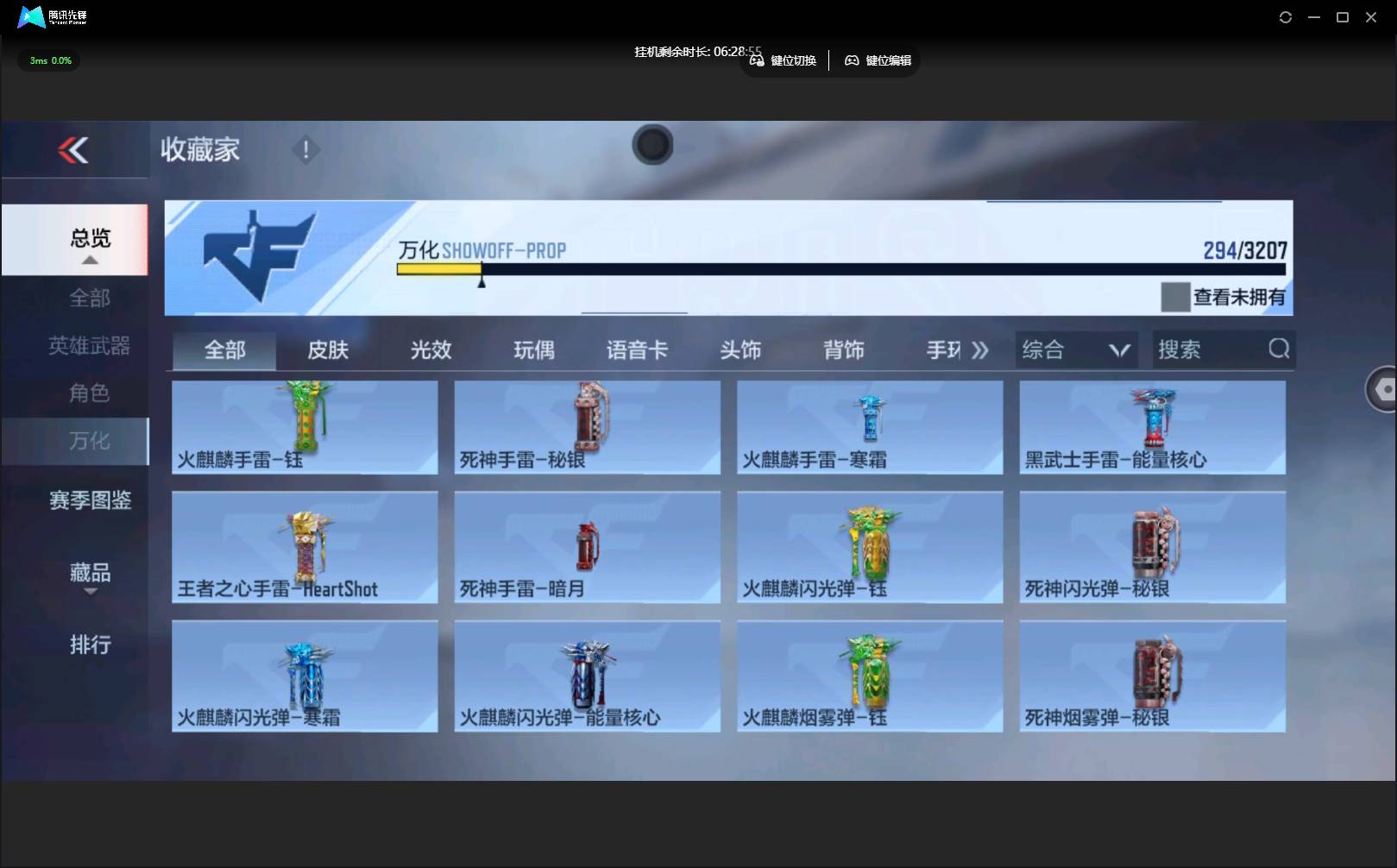Select the 王者之心手雷-HeartShot item card

pyautogui.click(x=305, y=547)
